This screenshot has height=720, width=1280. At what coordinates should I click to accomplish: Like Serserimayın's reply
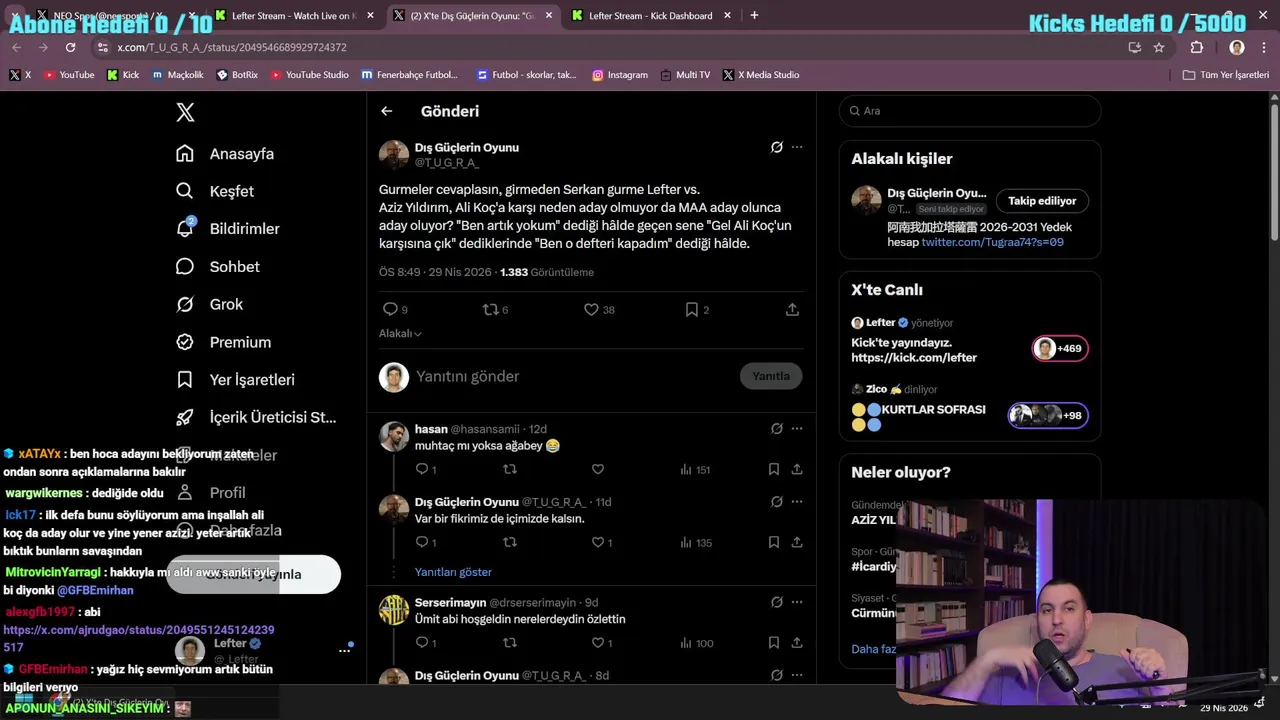coord(602,643)
